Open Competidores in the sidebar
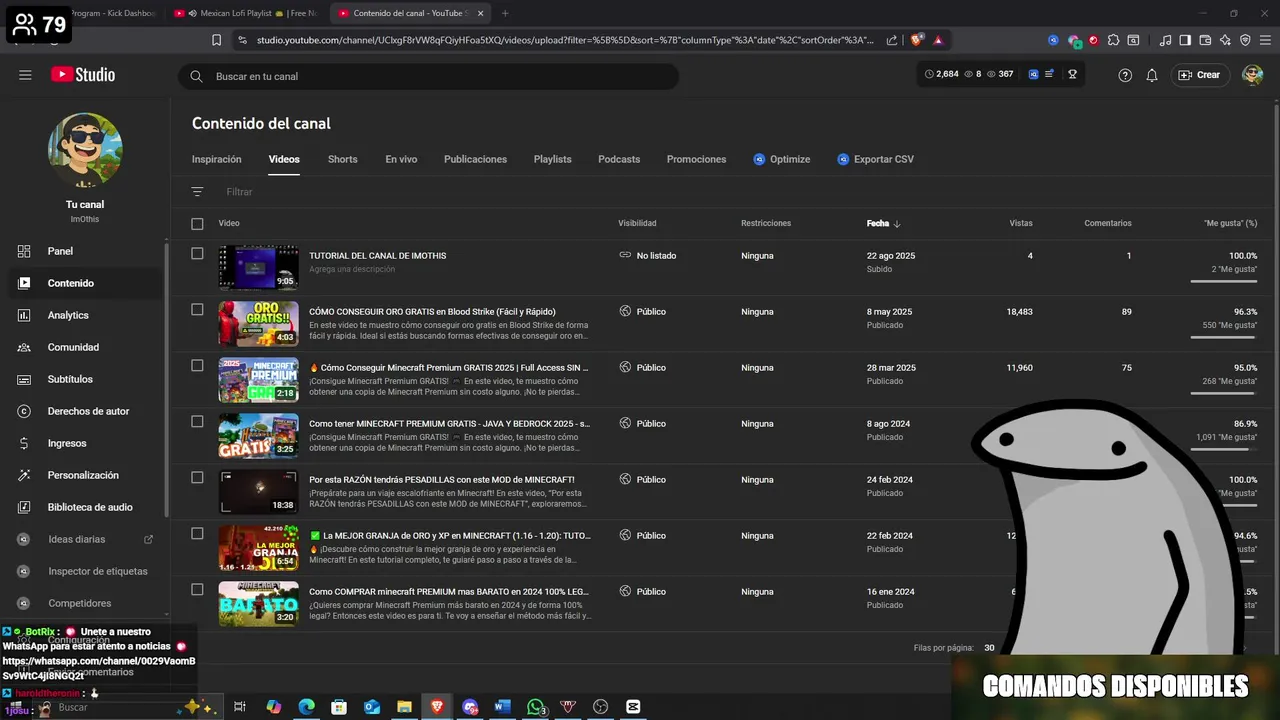Image resolution: width=1280 pixels, height=720 pixels. tap(80, 603)
